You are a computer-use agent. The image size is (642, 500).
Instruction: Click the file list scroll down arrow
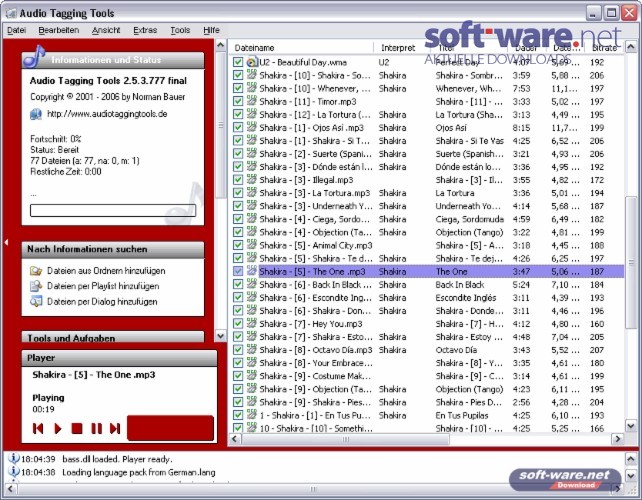pyautogui.click(x=631, y=426)
